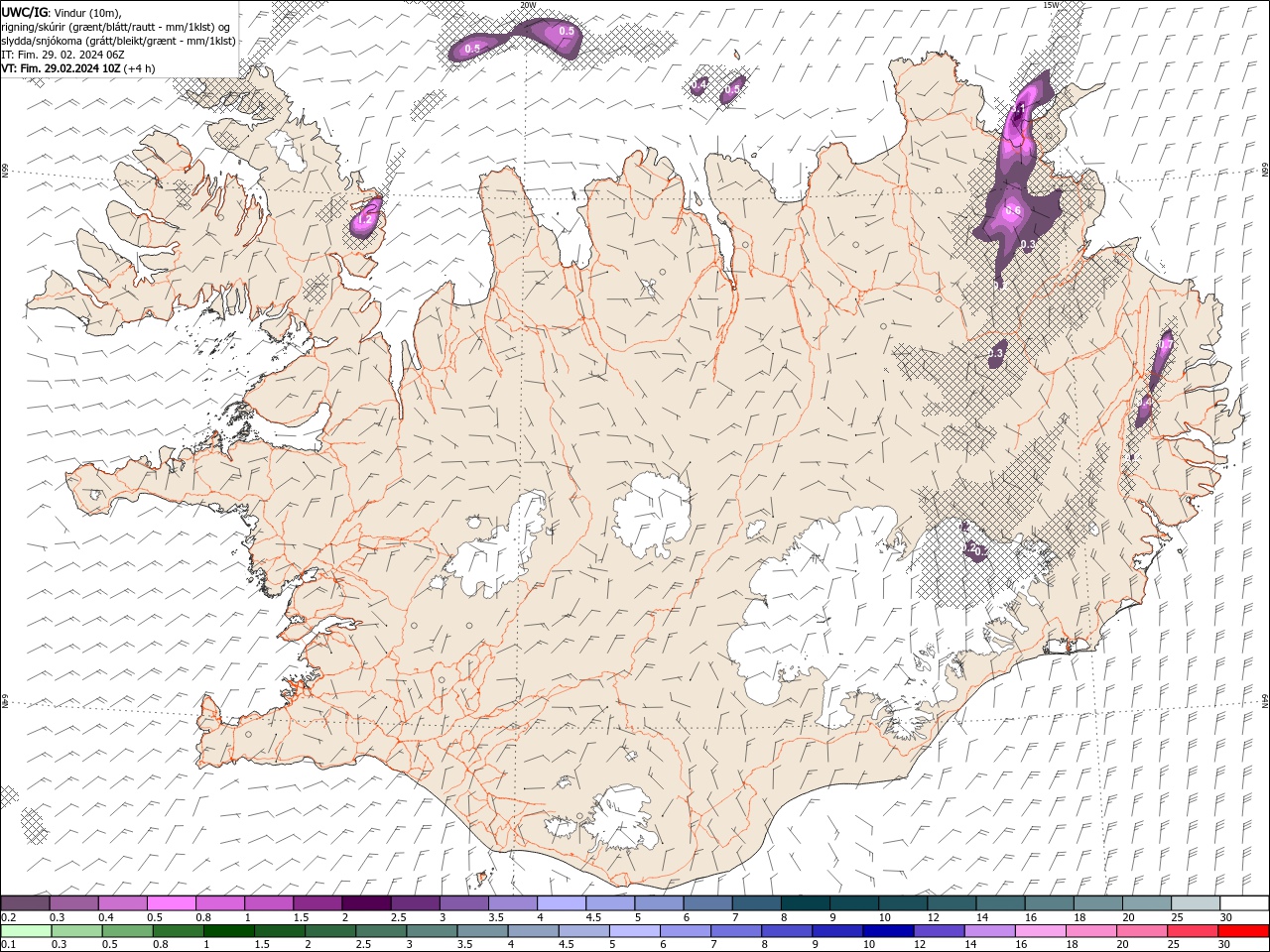This screenshot has height=952, width=1270.
Task: Click the 0.5 label beside the 0.4 blob
Action: (732, 90)
